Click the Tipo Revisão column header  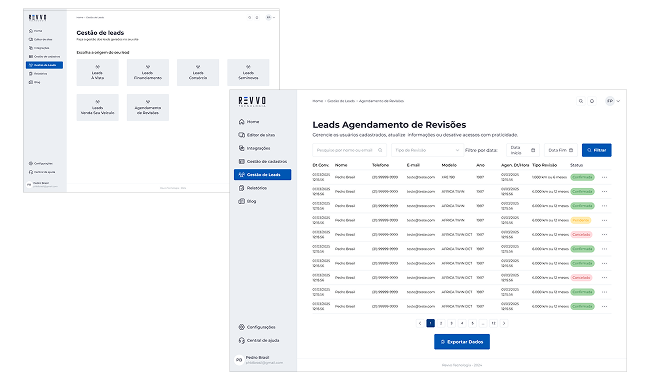pos(544,165)
